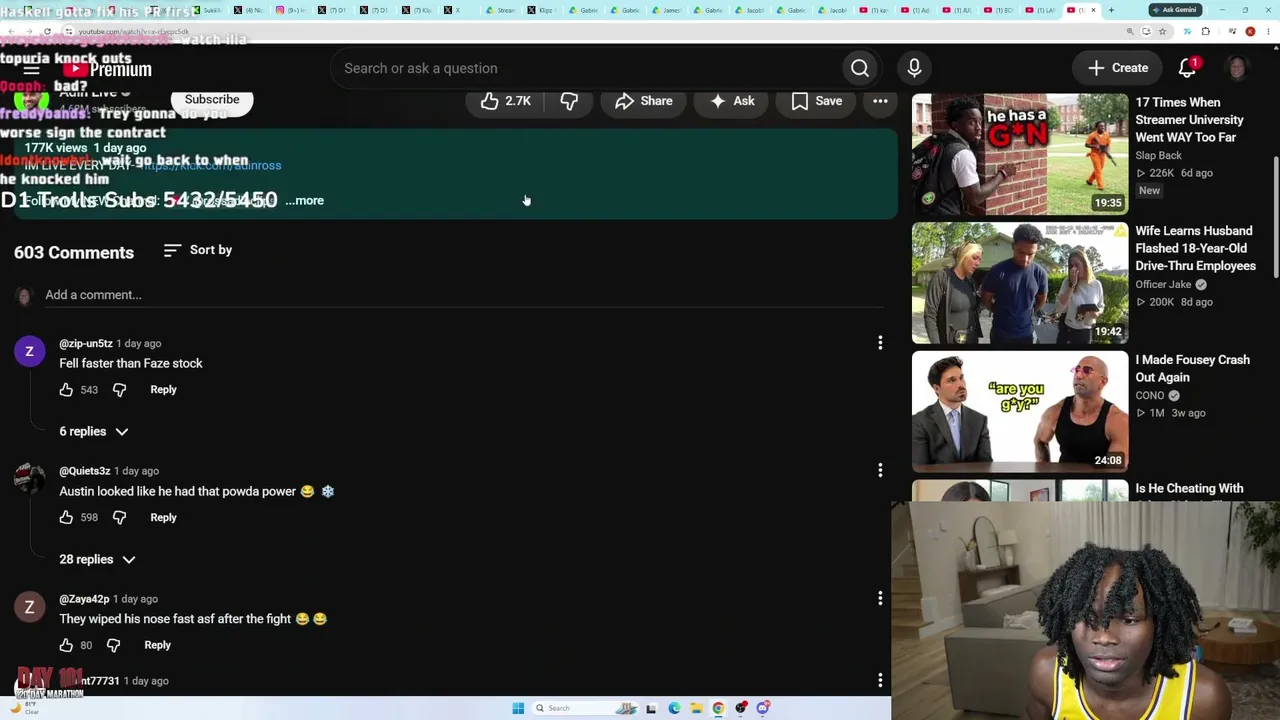Open options menu for @zip-un5tz comment
The width and height of the screenshot is (1280, 720).
(x=880, y=343)
